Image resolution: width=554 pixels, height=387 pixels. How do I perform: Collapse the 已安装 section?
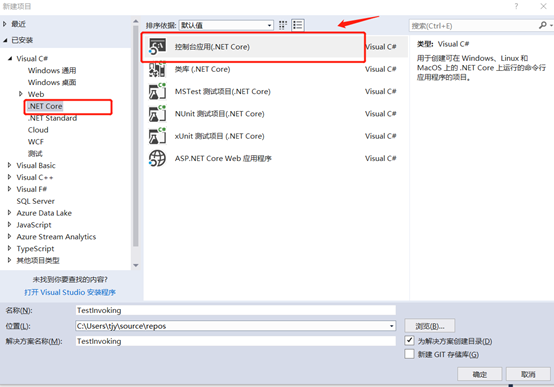point(5,40)
